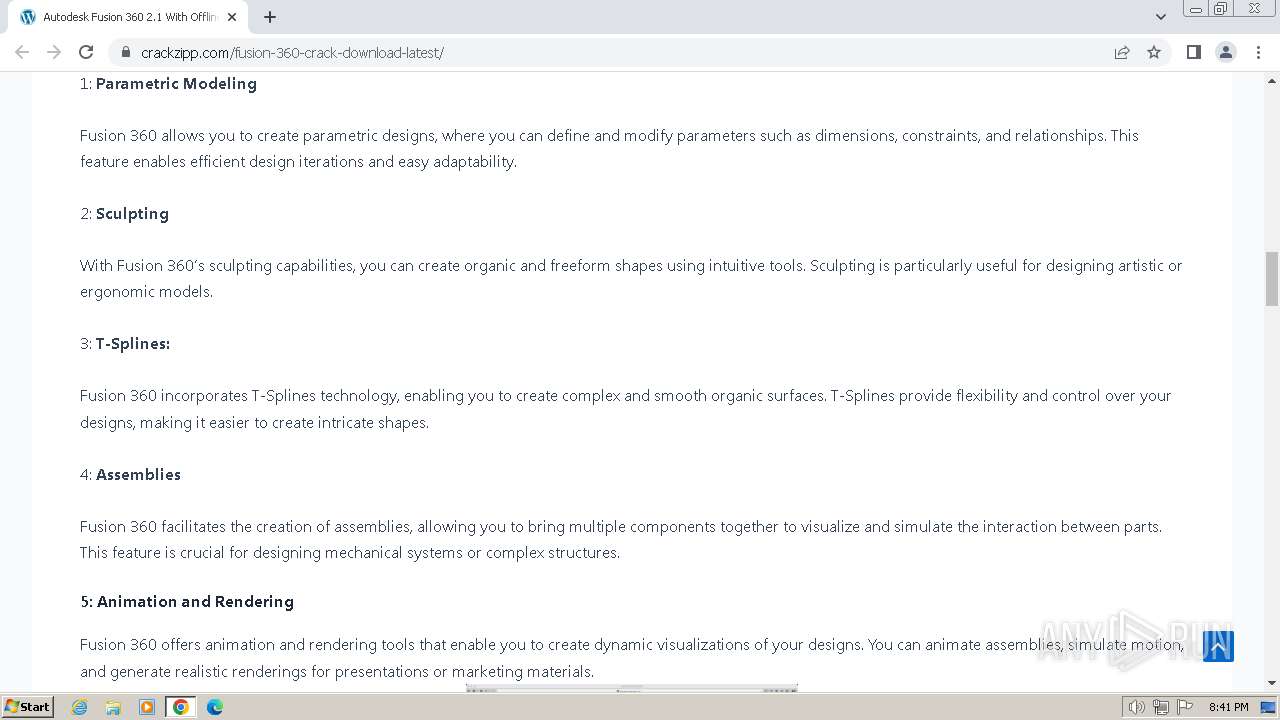Click the scrollbar down arrow
Image resolution: width=1280 pixels, height=720 pixels.
pyautogui.click(x=1272, y=683)
